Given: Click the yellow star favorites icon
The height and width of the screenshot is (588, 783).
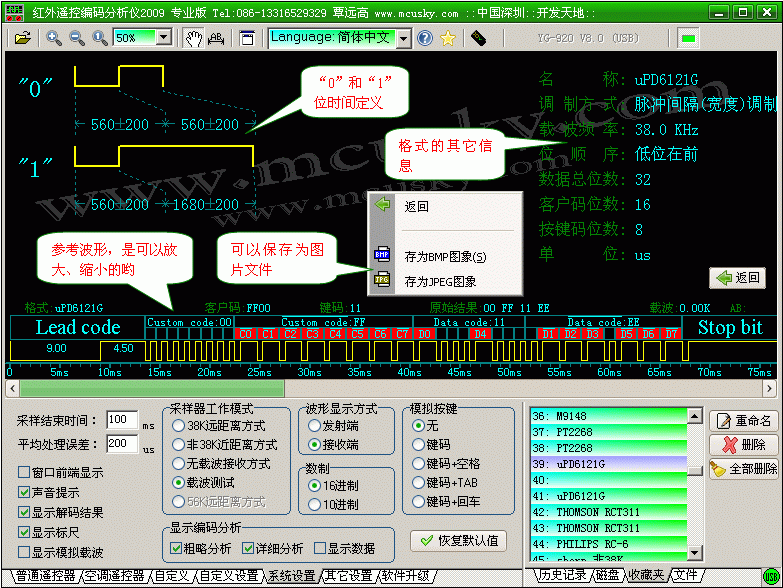Looking at the screenshot, I should 448,38.
